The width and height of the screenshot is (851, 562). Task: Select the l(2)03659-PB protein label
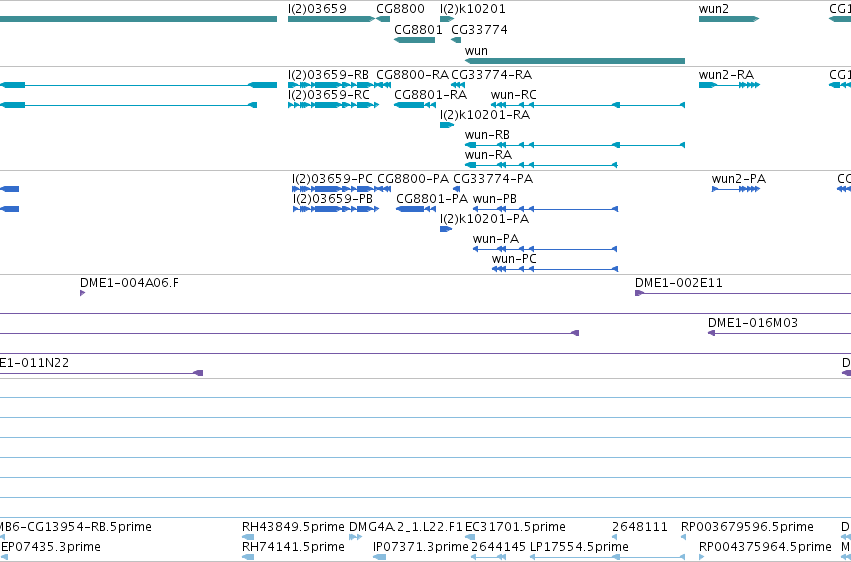click(333, 199)
